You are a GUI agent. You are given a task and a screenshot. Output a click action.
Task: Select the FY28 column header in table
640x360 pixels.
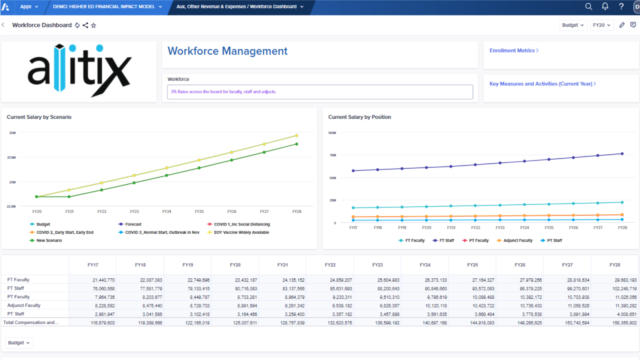[x=615, y=265]
